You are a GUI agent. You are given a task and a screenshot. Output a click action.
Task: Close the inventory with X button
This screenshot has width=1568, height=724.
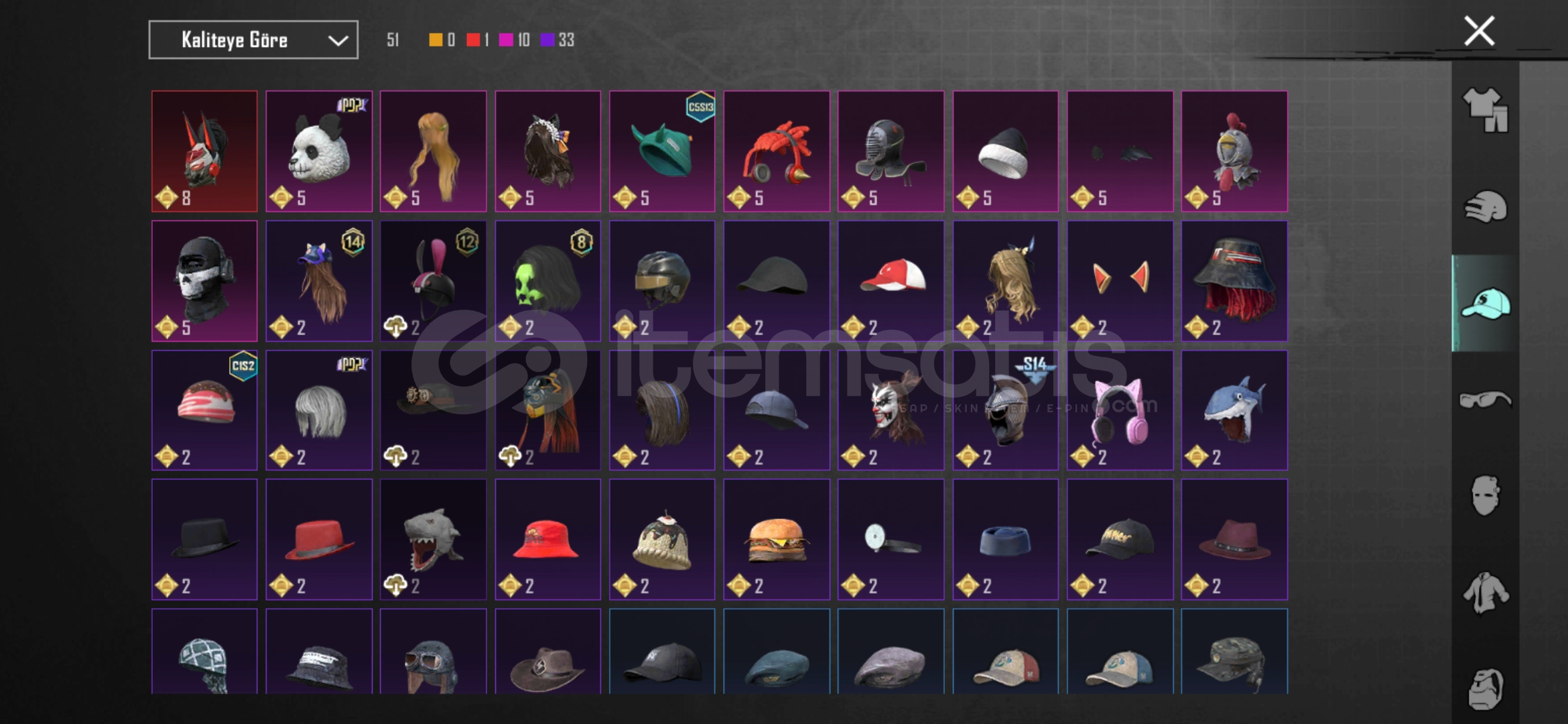(1479, 31)
